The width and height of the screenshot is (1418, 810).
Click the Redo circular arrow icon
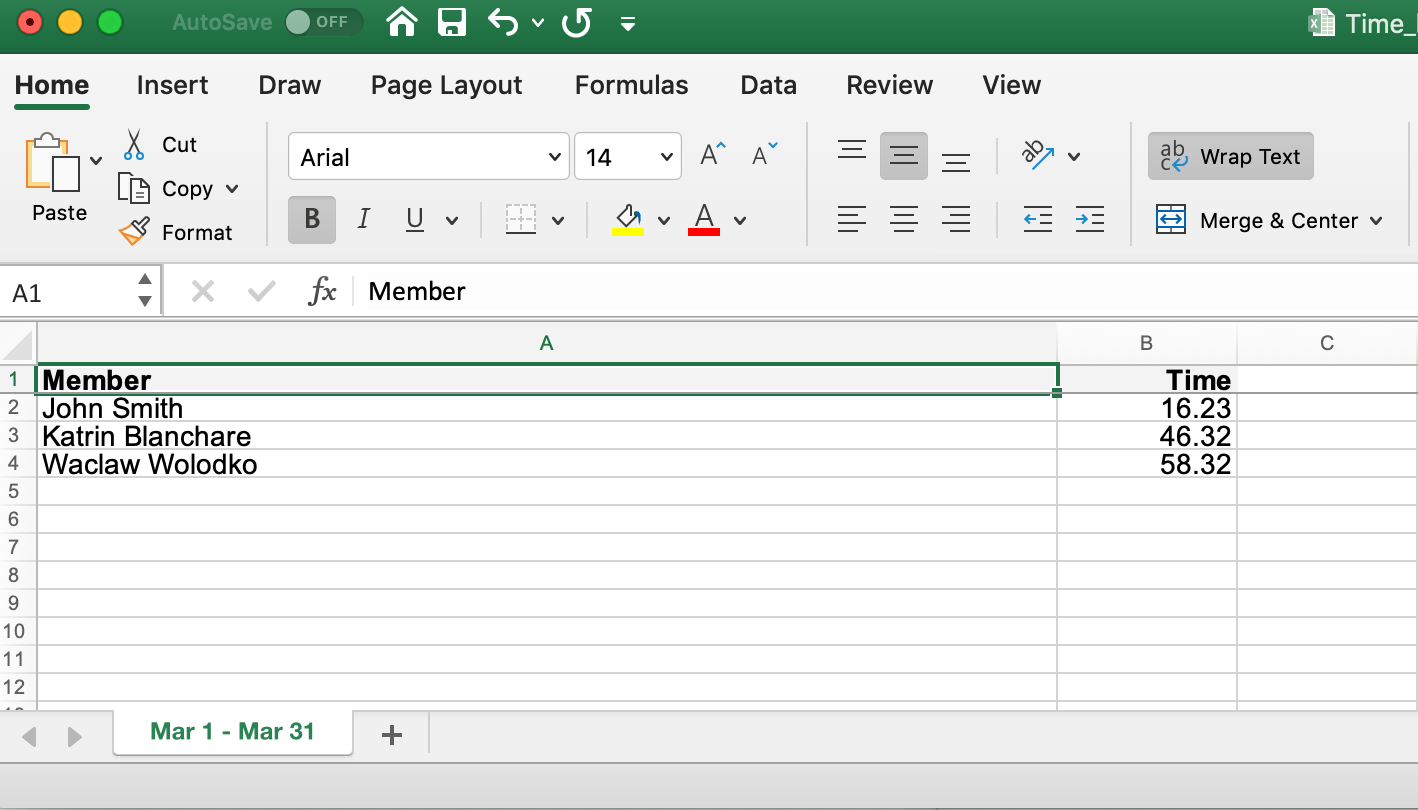coord(577,22)
